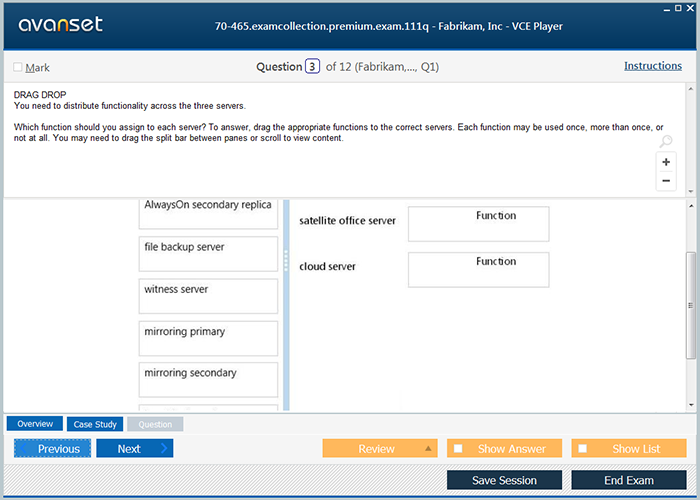The width and height of the screenshot is (700, 500).
Task: Click the cloud server Function box
Action: [x=479, y=270]
